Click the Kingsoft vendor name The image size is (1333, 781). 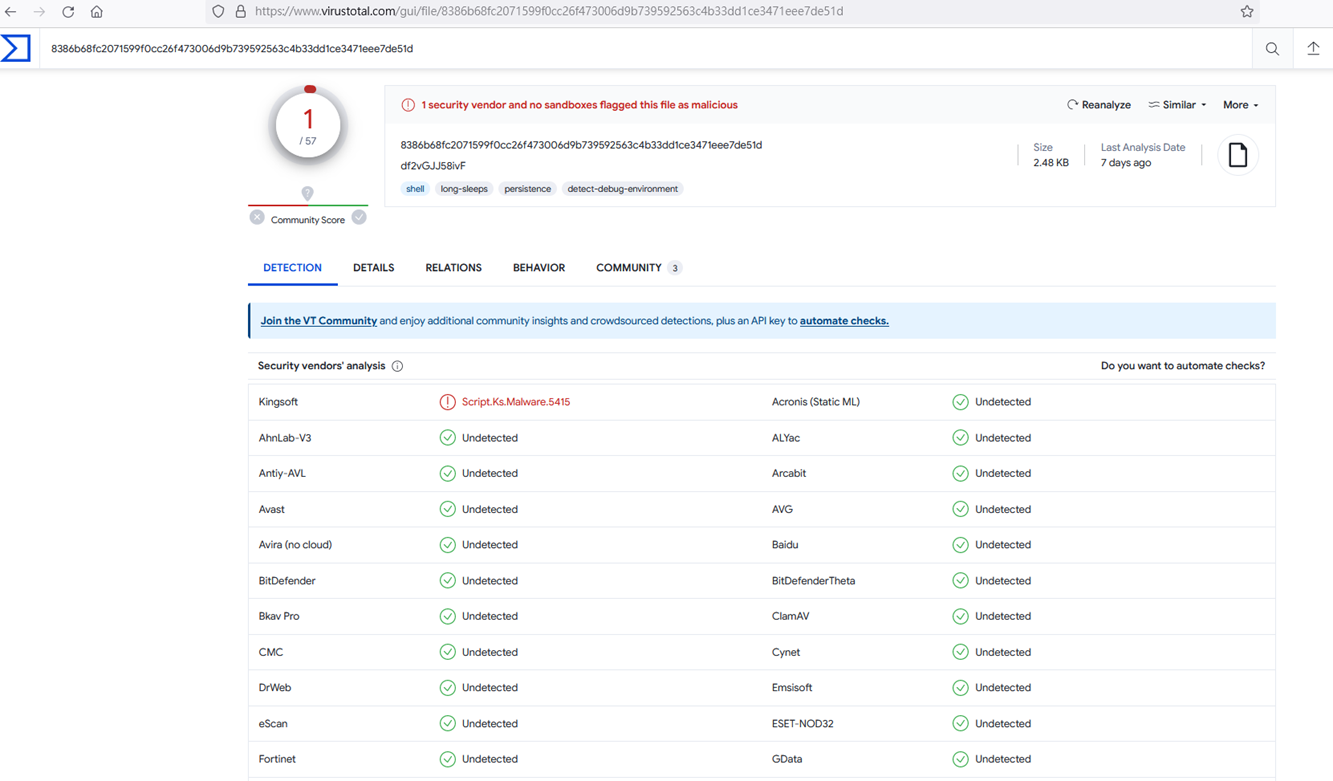(278, 402)
